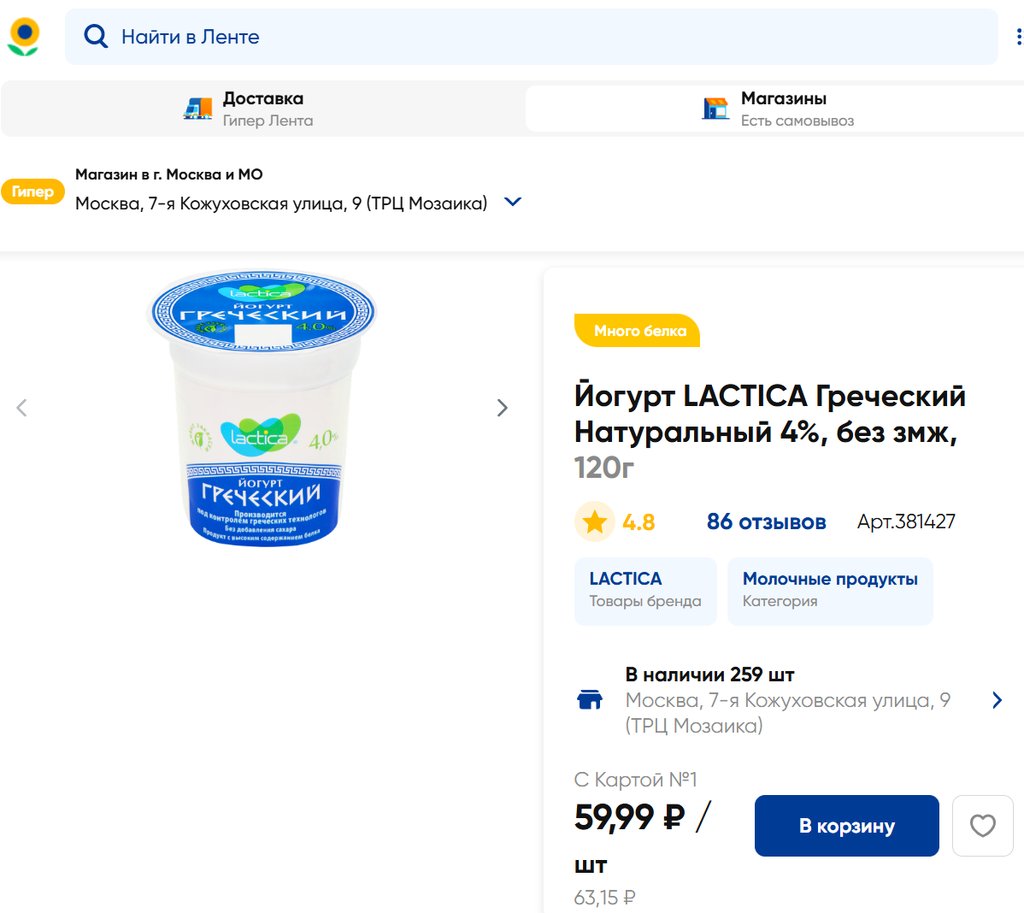Show next product image
The width and height of the screenshot is (1024, 913).
tap(502, 408)
